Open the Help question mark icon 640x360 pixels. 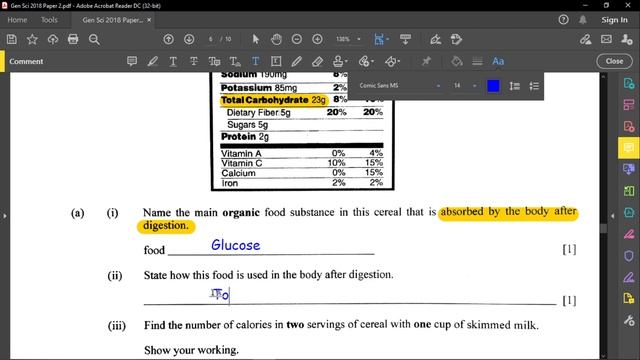coord(563,20)
